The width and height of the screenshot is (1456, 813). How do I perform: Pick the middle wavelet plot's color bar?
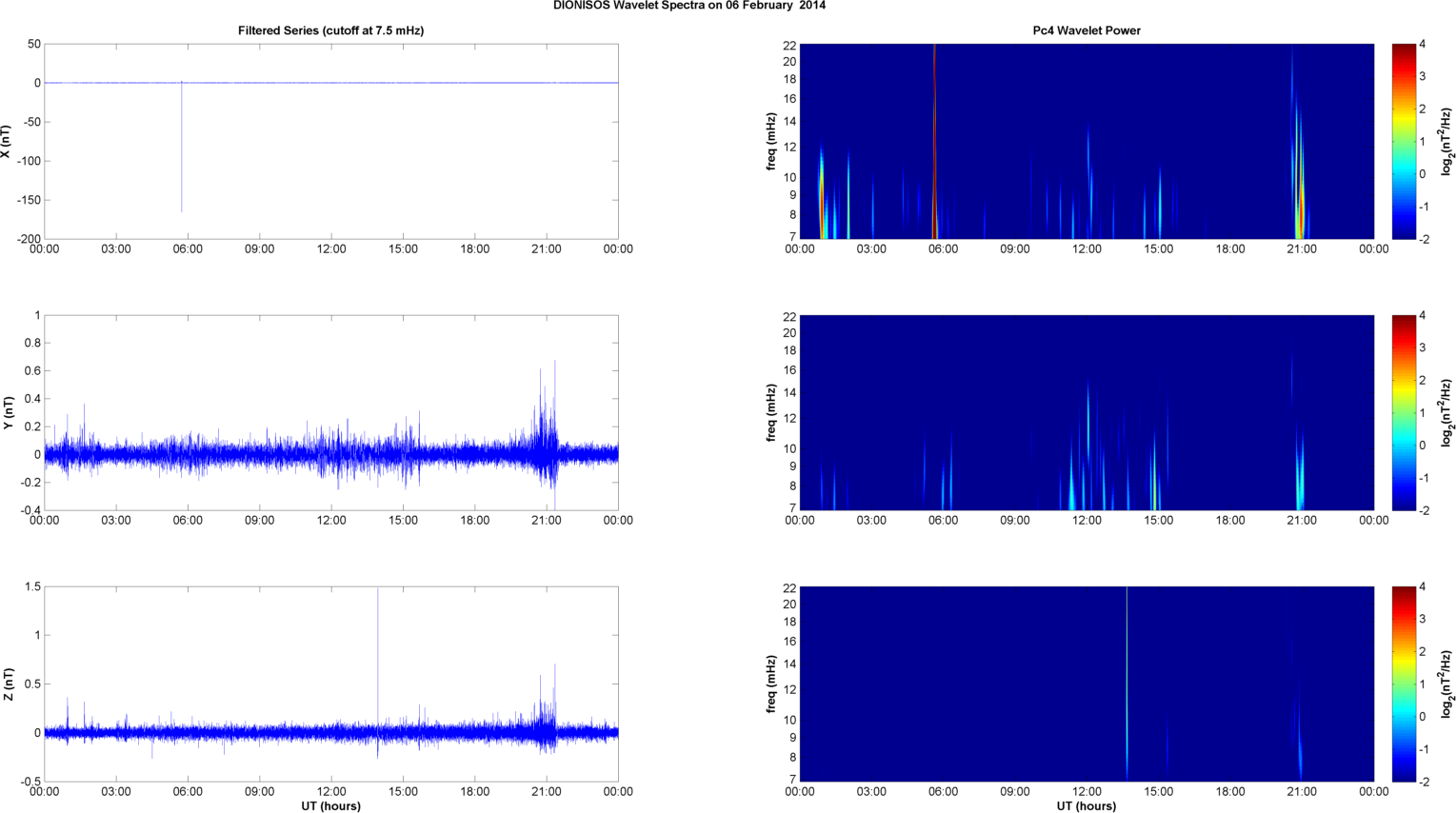pos(1404,412)
